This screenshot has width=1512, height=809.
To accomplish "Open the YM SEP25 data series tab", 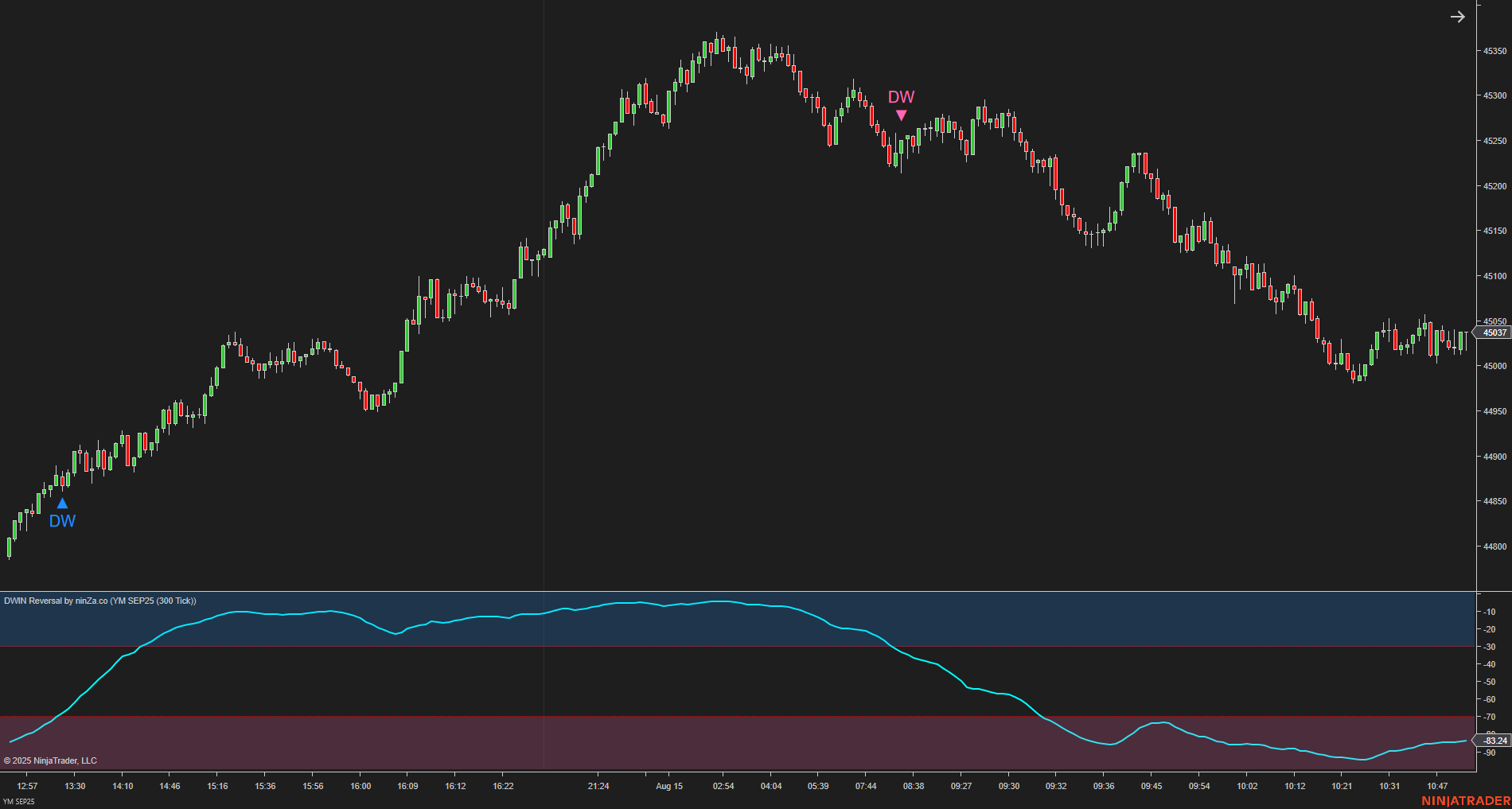I will pos(18,802).
